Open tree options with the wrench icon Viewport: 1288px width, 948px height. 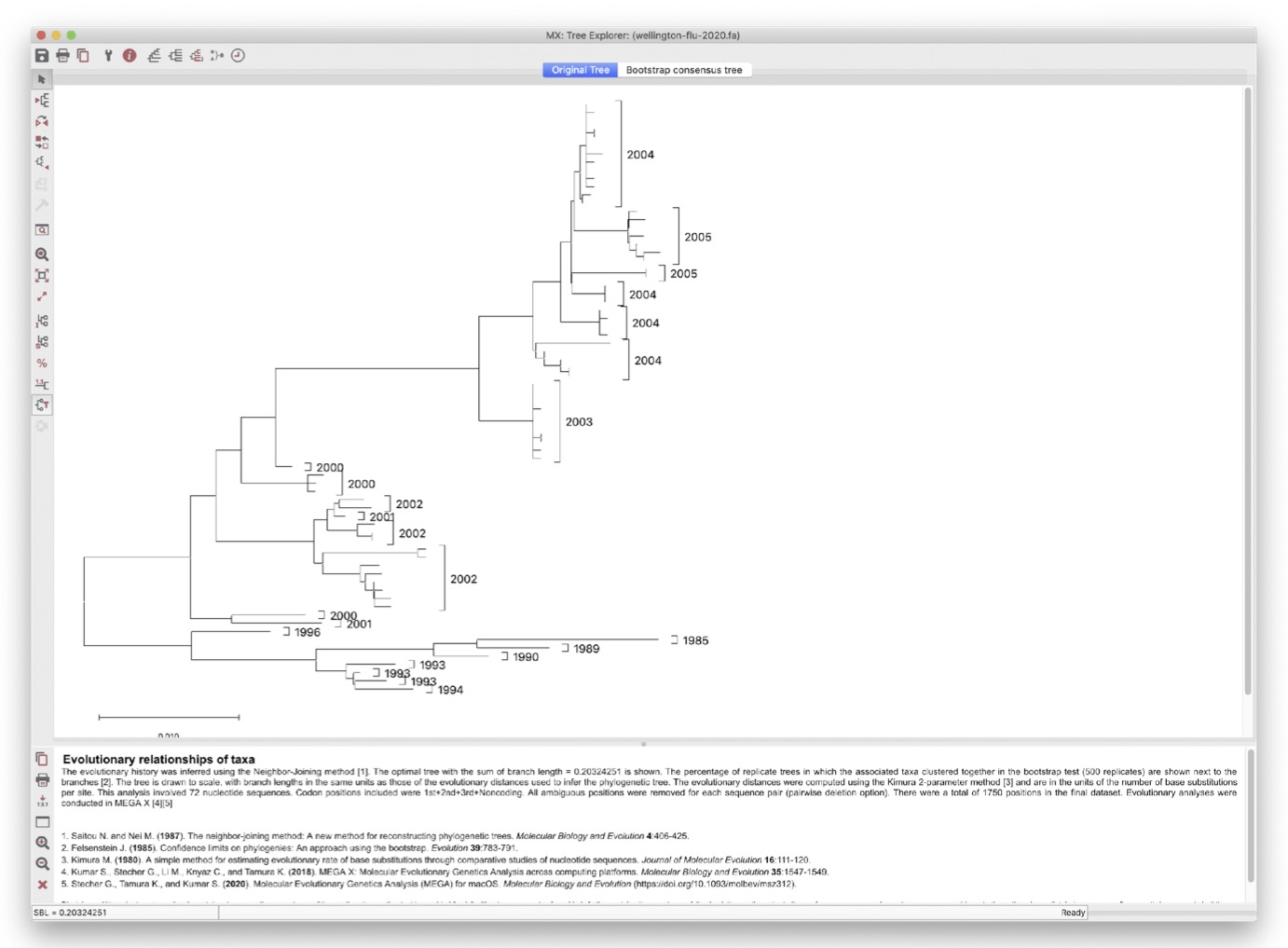[108, 56]
